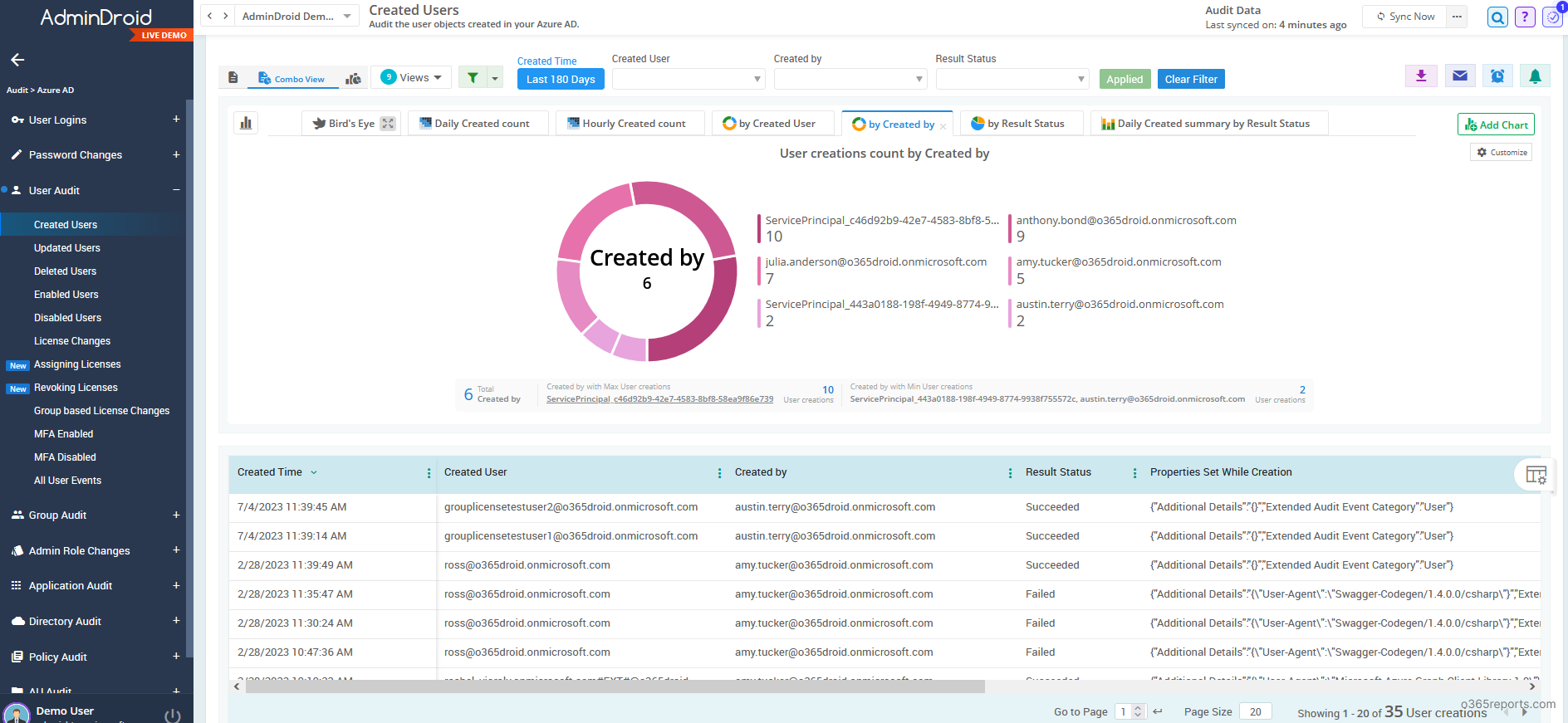Open Updated Users report
The width and height of the screenshot is (1568, 723).
67,248
